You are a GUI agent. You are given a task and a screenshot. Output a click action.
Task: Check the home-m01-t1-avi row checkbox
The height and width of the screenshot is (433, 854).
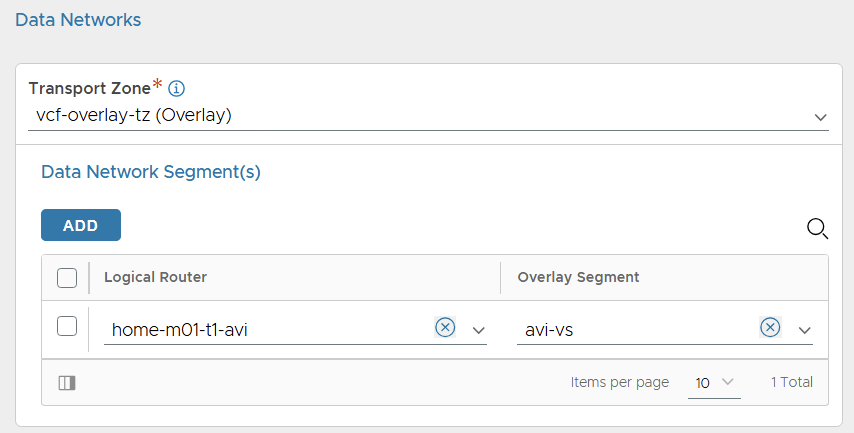tap(67, 326)
